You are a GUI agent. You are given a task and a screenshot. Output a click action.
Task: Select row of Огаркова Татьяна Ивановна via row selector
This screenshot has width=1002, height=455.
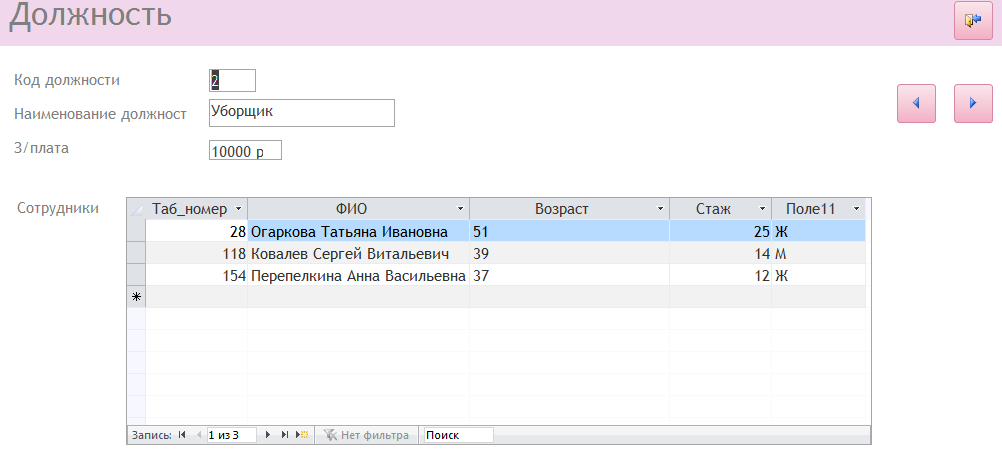coord(136,231)
